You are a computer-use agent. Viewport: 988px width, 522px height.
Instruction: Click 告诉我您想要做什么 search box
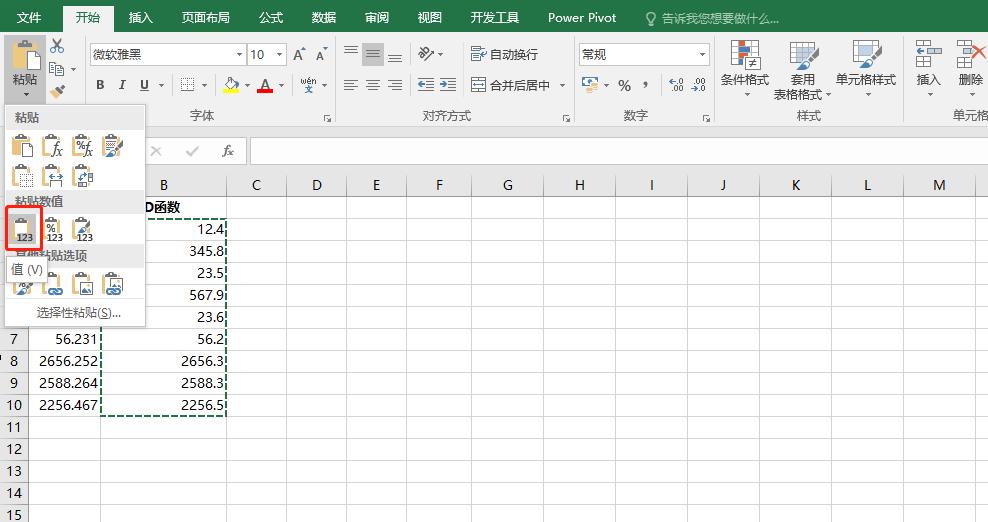click(x=713, y=19)
